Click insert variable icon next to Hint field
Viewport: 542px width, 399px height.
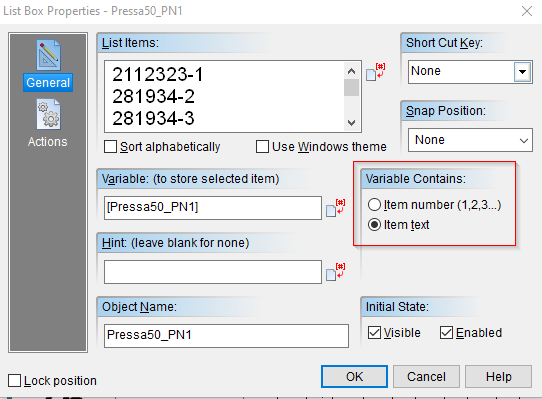pos(336,272)
